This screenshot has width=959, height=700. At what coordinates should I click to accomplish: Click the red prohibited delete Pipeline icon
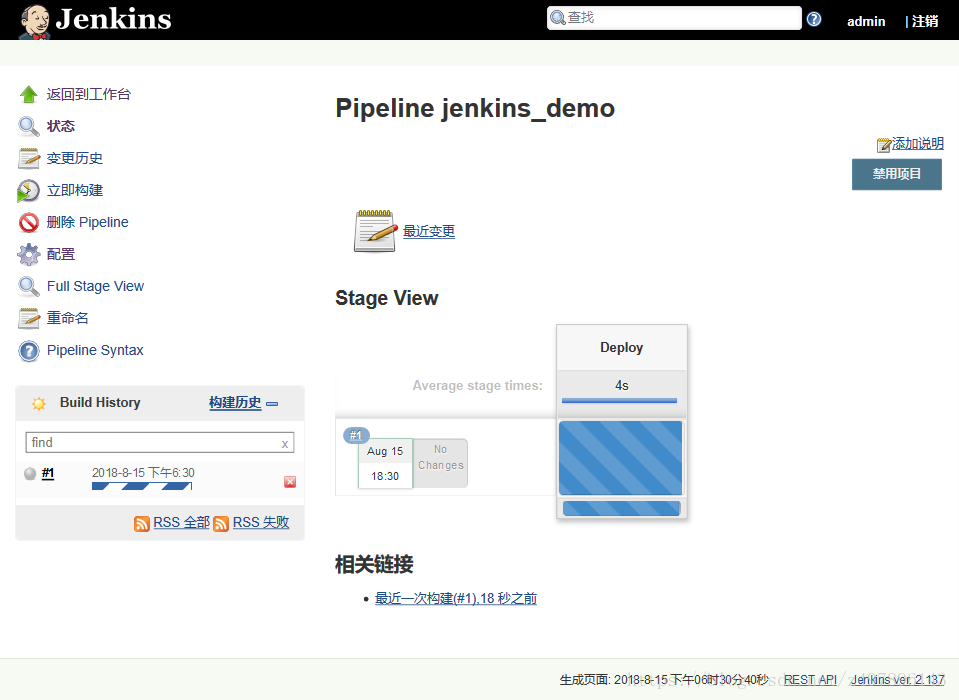[28, 223]
